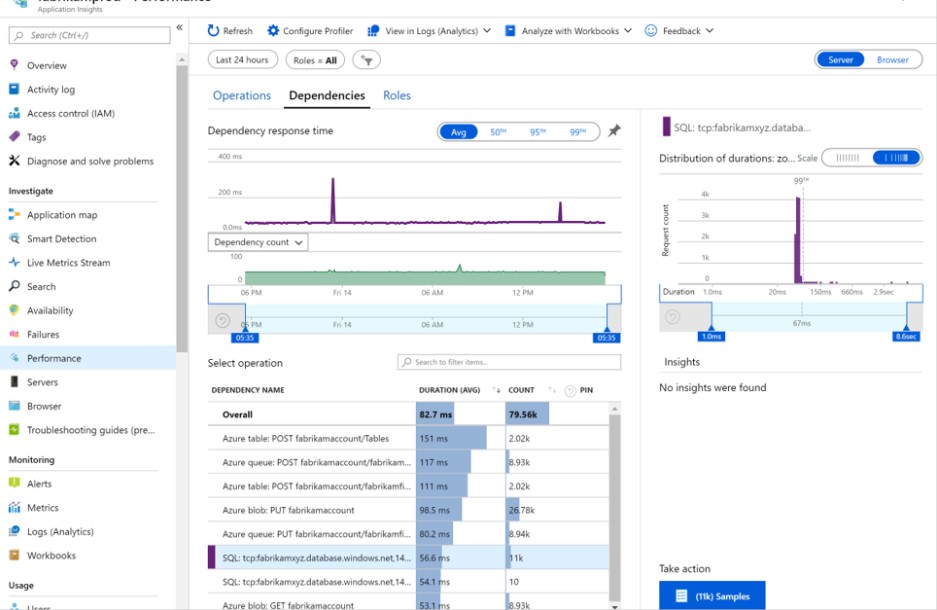937x610 pixels.
Task: Switch to the 95th percentile view
Action: (537, 132)
